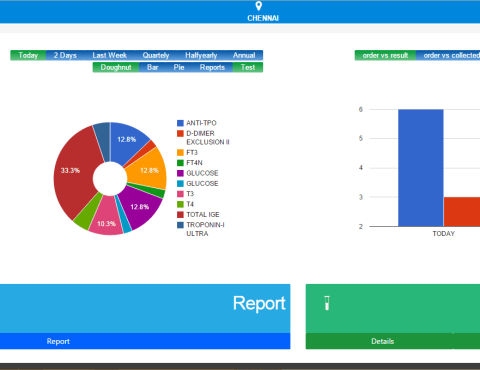Click the 10.3% pink doughnut slice
The image size is (480, 370).
pyautogui.click(x=107, y=217)
